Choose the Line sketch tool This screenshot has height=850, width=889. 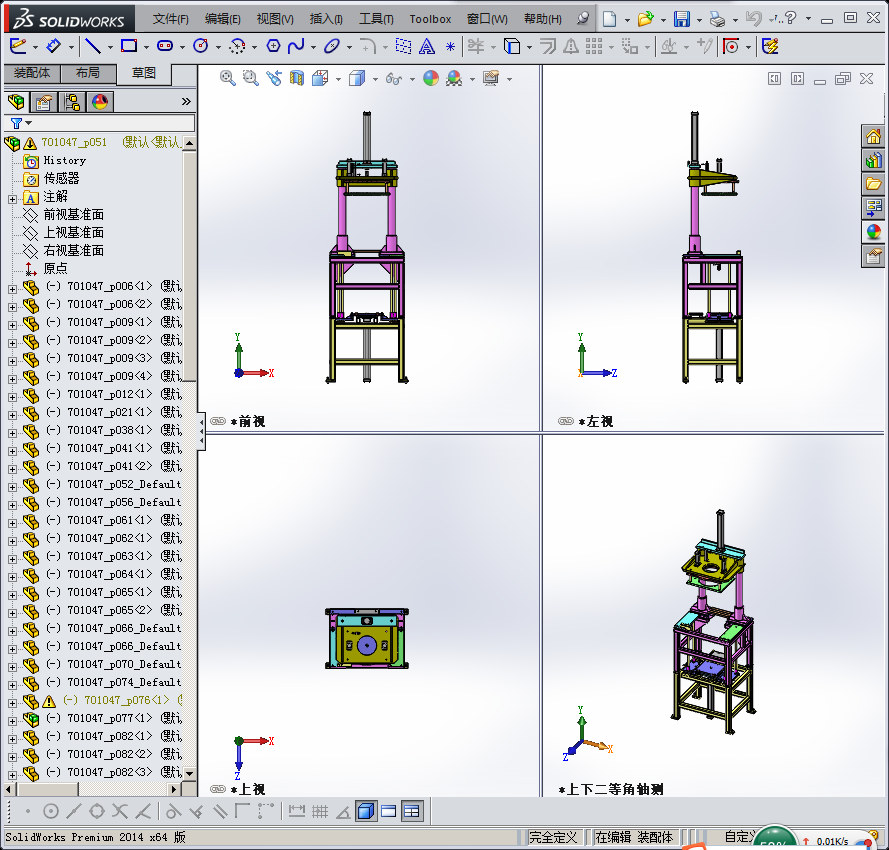[92, 46]
